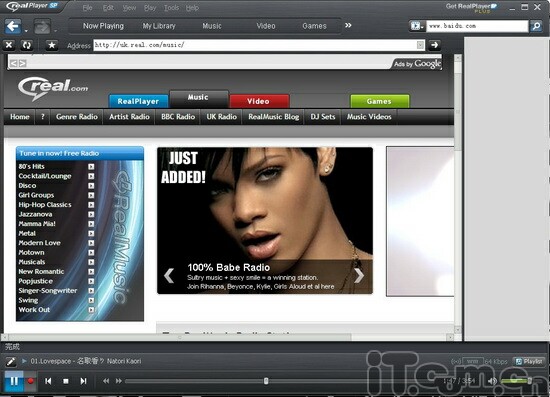Add page to favorites with star icon
The height and width of the screenshot is (397, 550).
[x=52, y=45]
